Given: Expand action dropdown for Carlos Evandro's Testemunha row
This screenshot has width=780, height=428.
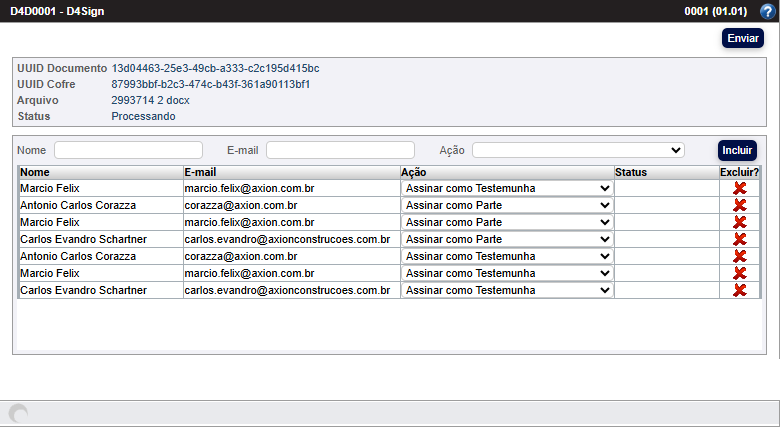Looking at the screenshot, I should pos(507,290).
